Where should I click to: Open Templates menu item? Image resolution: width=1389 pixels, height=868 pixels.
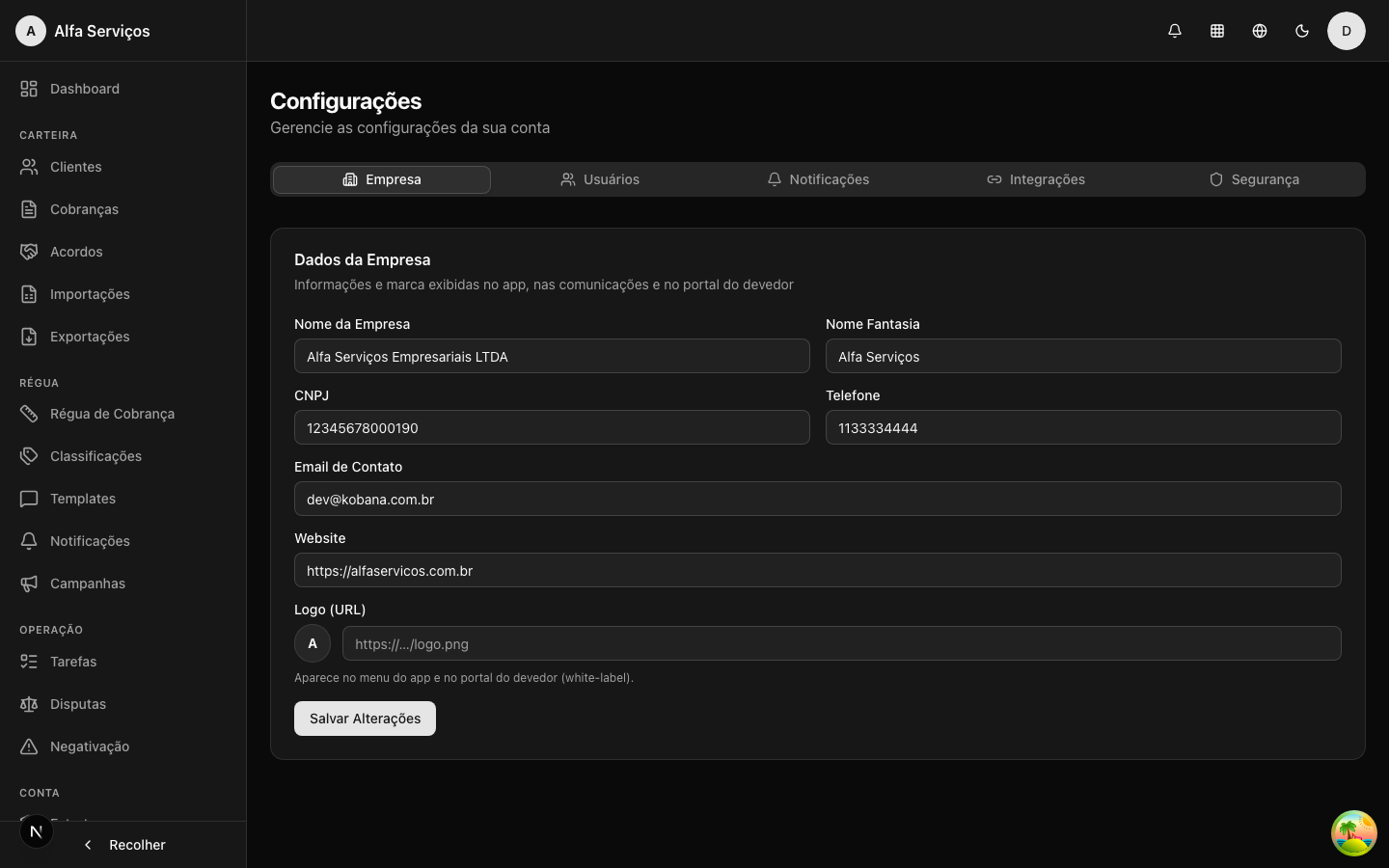click(x=123, y=499)
